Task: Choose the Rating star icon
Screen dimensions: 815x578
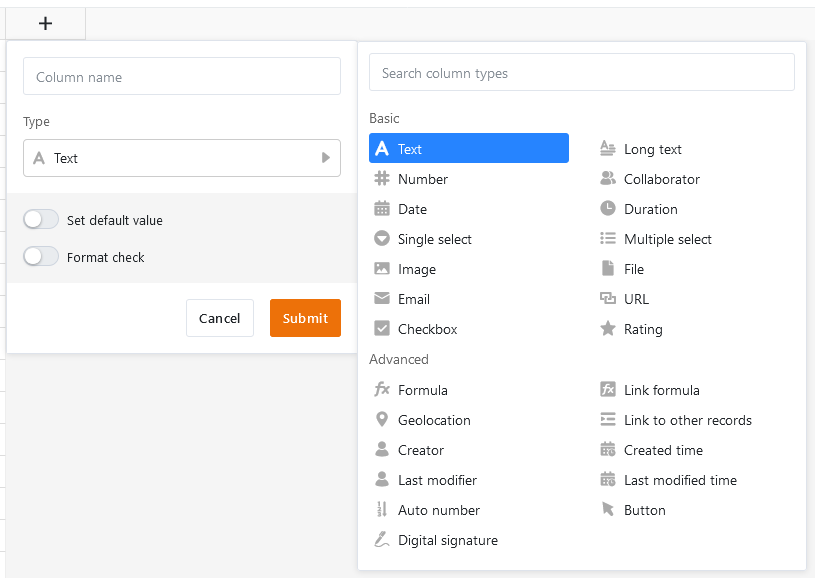Action: 607,329
